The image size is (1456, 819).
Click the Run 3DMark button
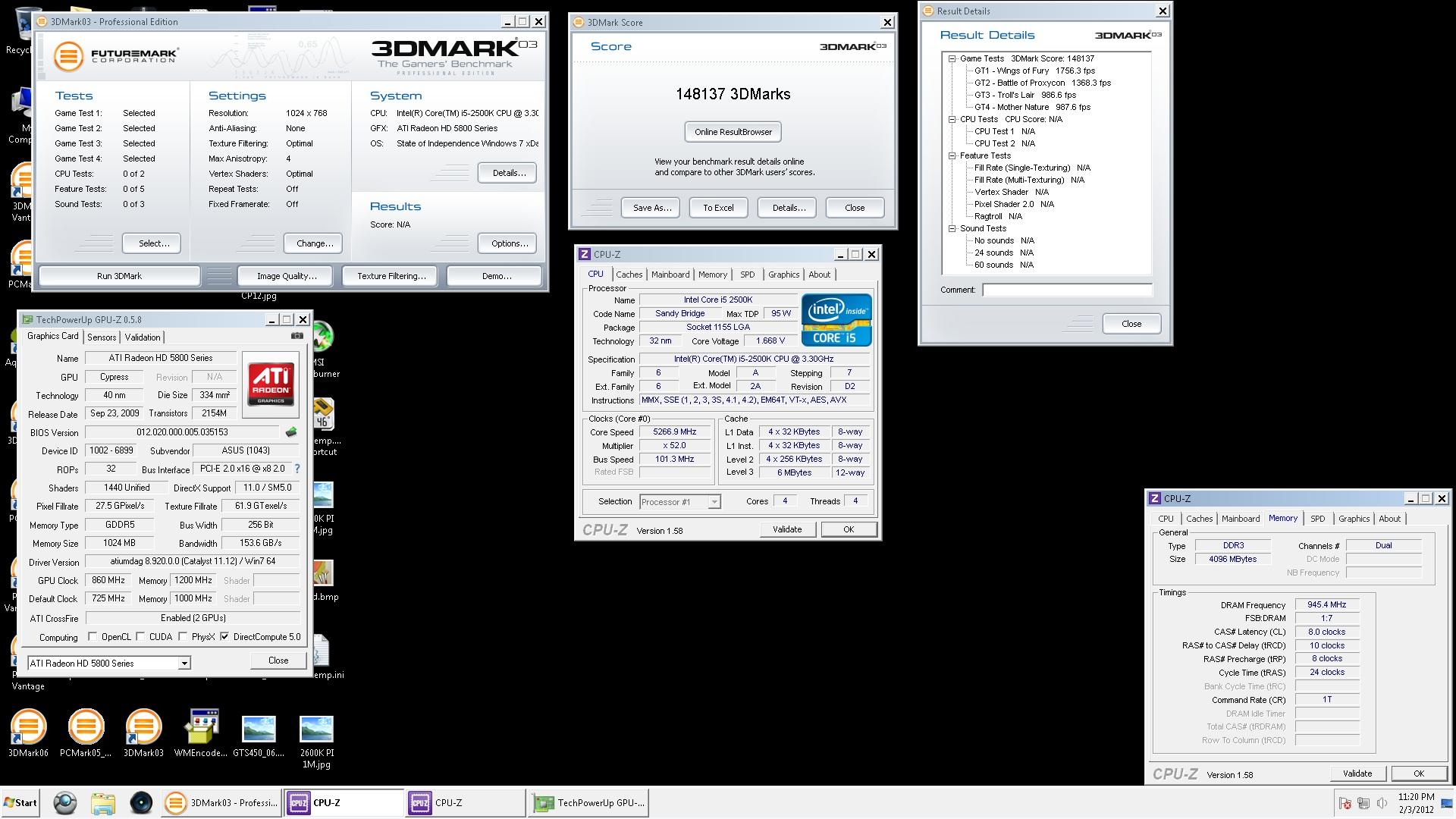tap(119, 276)
